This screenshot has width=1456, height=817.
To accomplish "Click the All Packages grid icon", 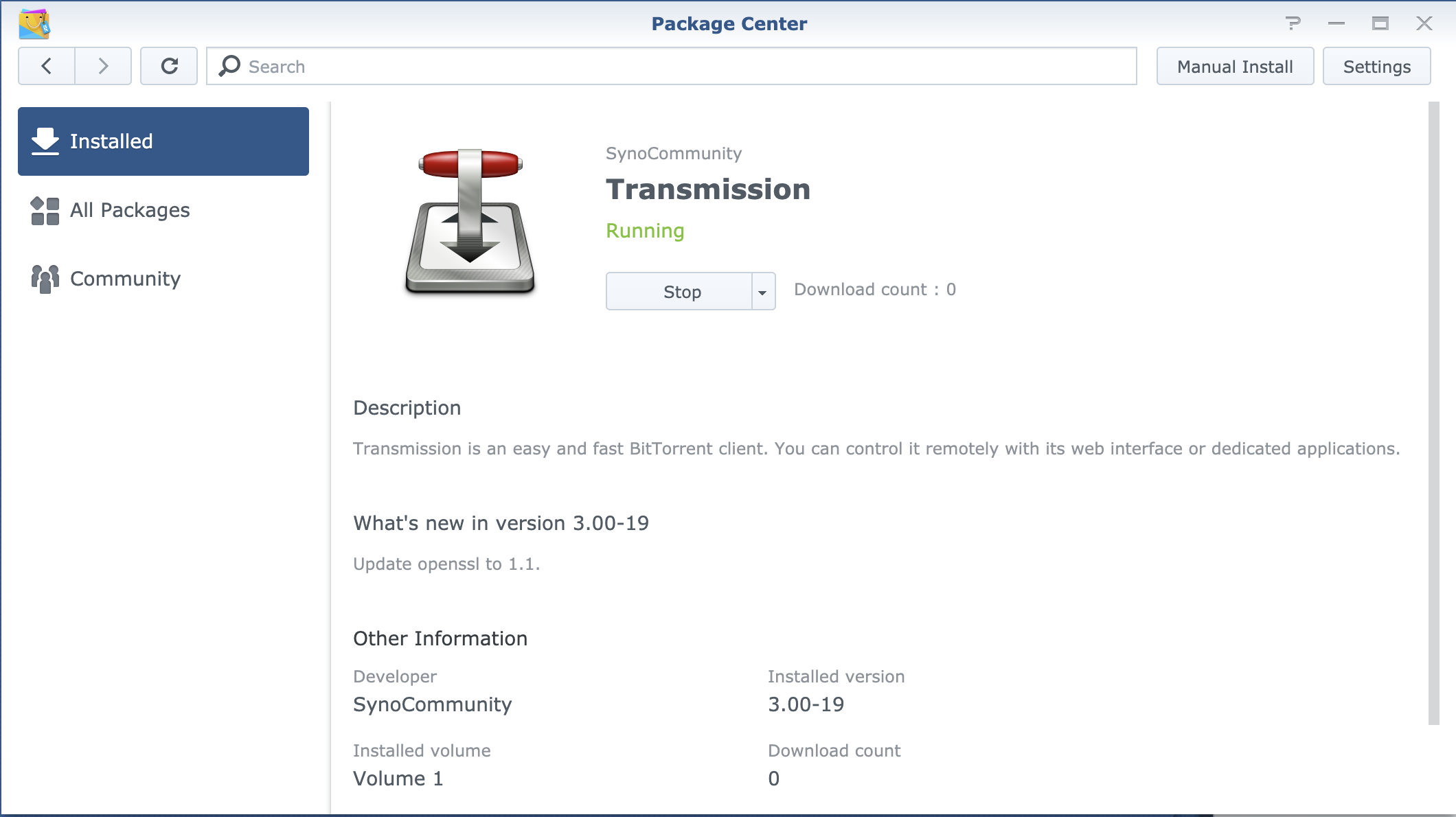I will [x=45, y=210].
